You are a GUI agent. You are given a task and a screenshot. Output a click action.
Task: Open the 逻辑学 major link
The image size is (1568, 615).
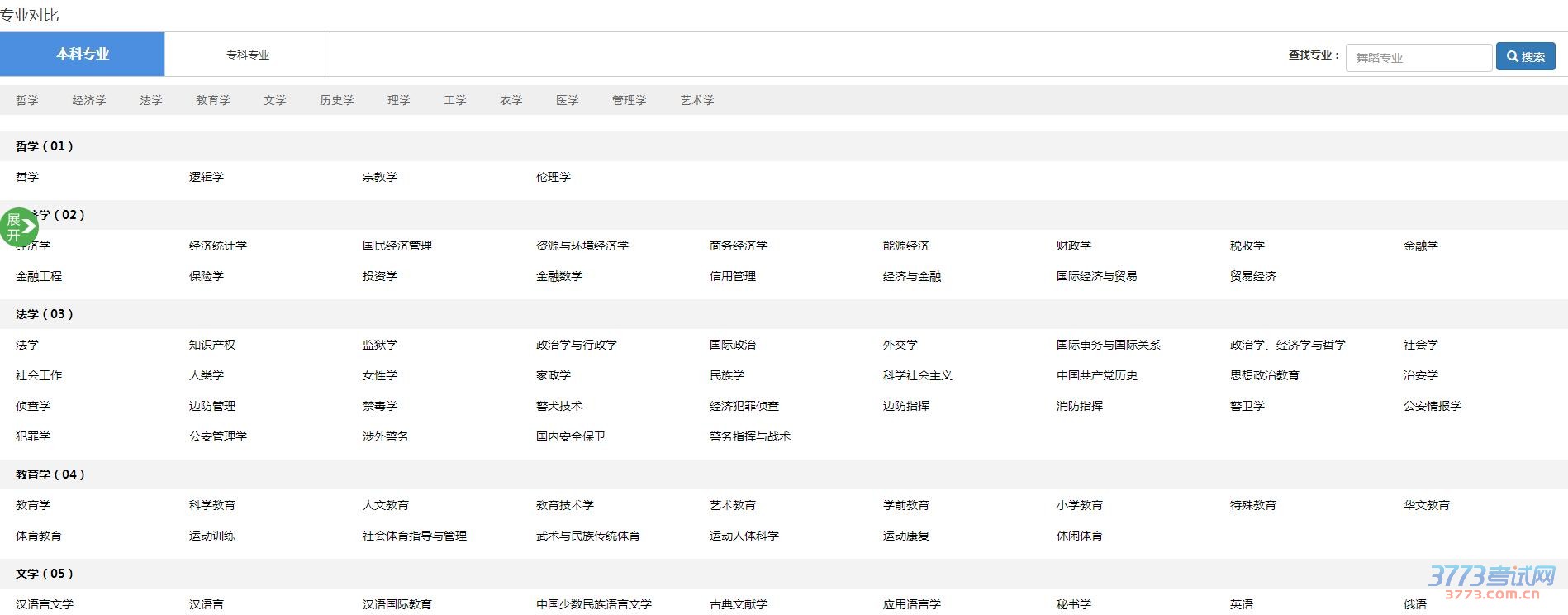click(207, 177)
